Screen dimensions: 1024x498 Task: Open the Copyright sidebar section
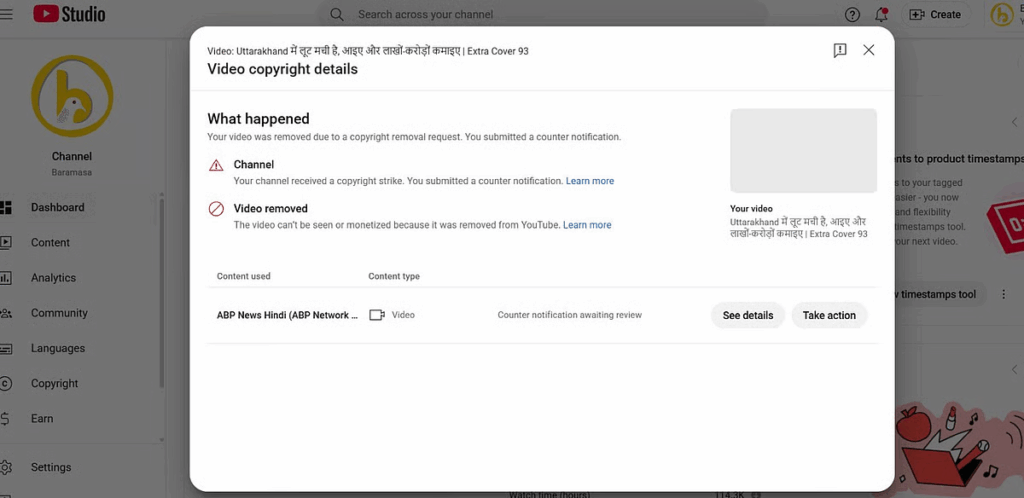click(54, 384)
